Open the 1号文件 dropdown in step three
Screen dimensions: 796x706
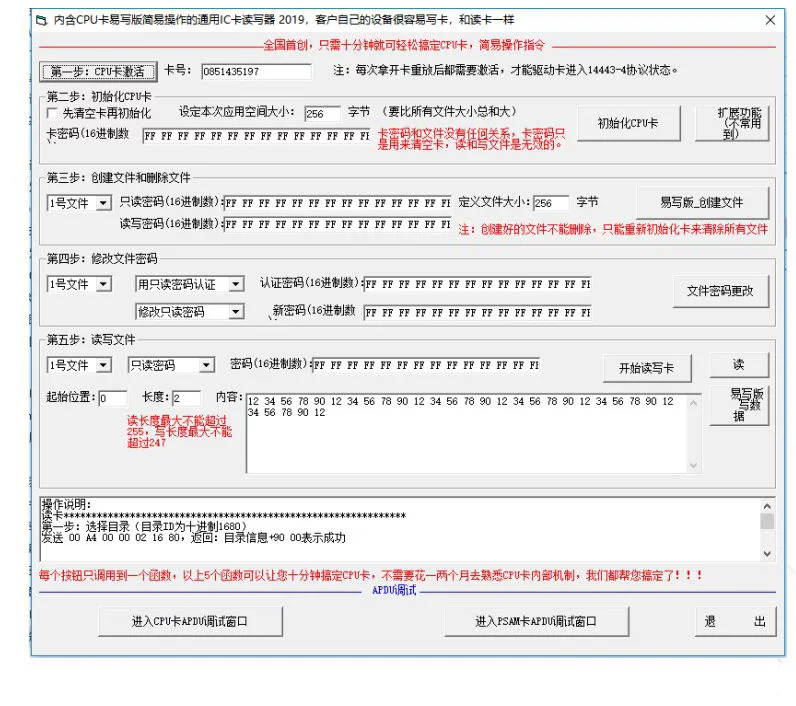coord(104,204)
